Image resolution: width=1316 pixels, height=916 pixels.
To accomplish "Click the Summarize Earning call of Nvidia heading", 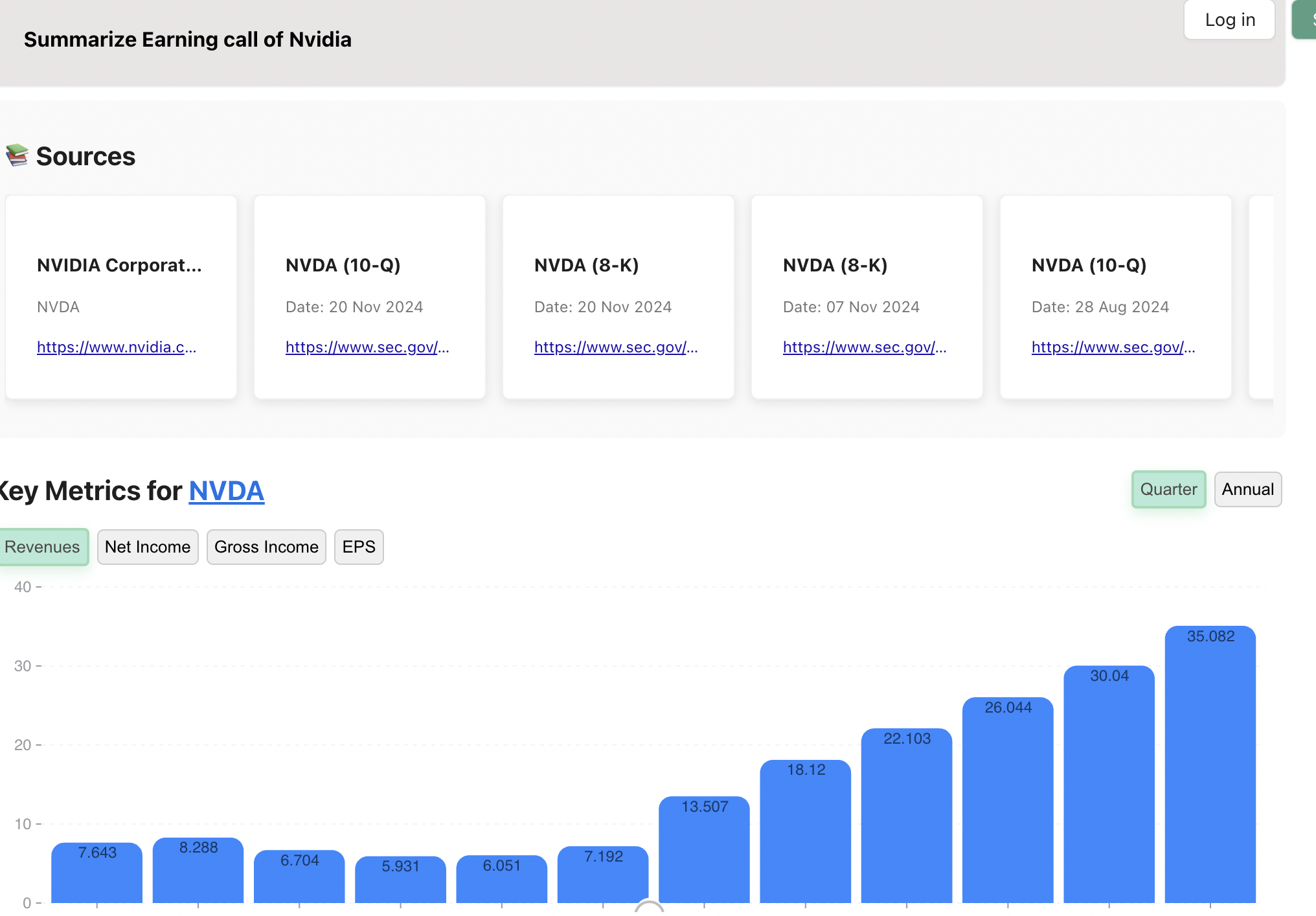I will pos(188,40).
